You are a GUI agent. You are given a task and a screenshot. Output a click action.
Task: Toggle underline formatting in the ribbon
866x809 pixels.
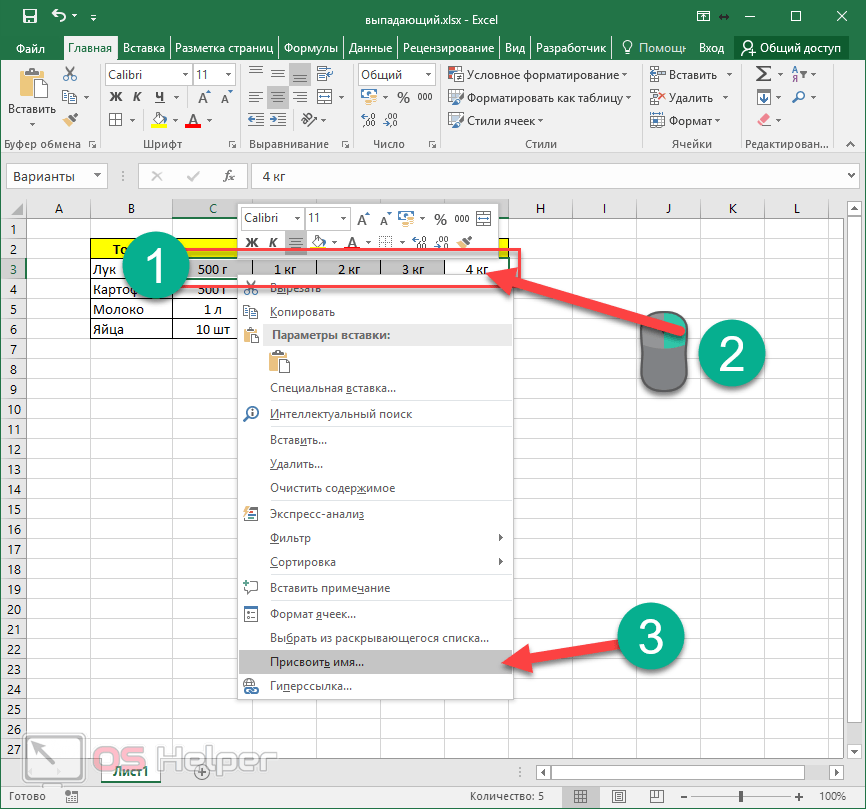click(158, 97)
